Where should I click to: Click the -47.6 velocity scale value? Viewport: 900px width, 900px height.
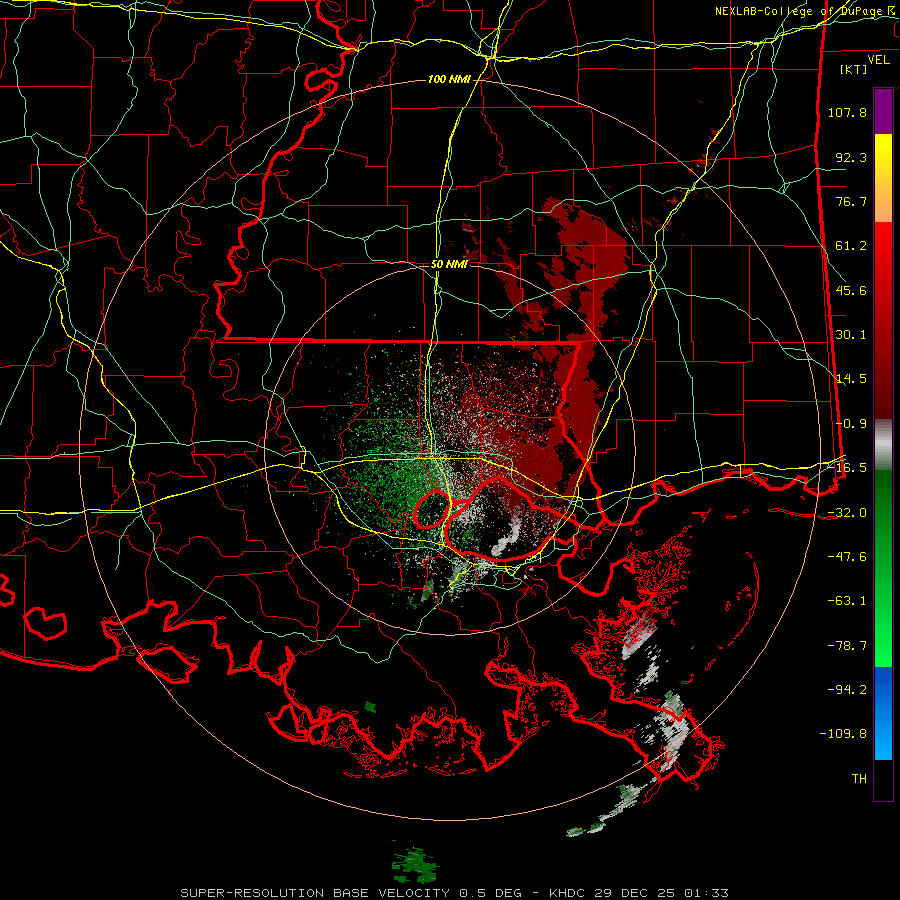847,557
